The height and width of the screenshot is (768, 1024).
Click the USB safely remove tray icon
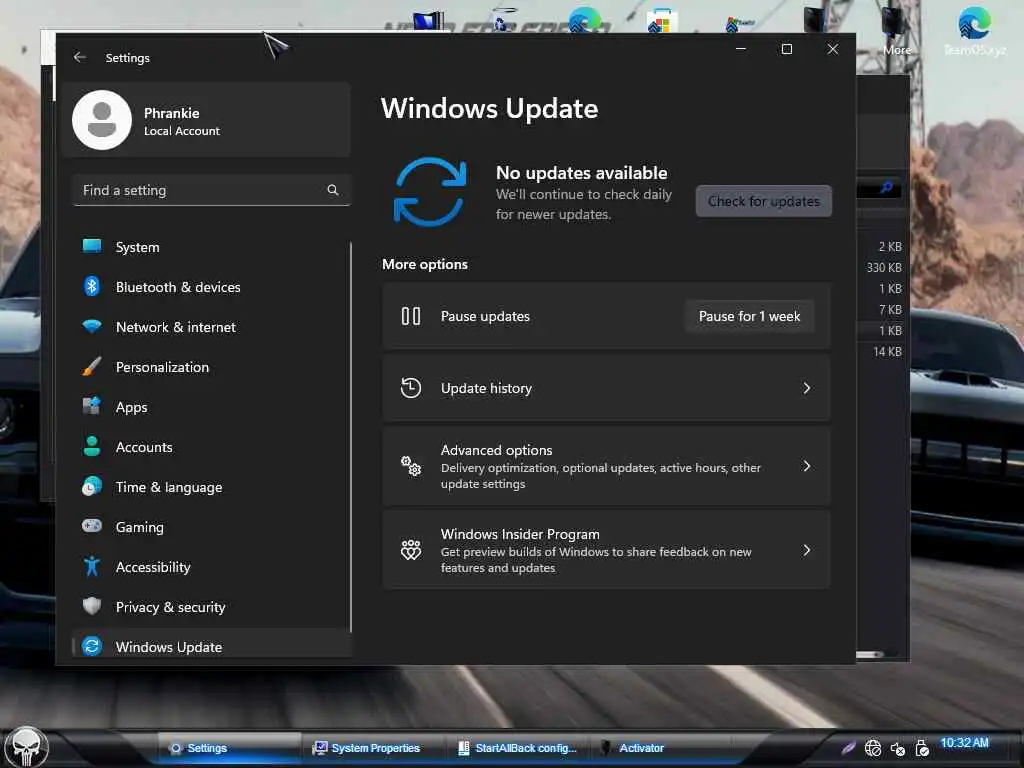922,748
